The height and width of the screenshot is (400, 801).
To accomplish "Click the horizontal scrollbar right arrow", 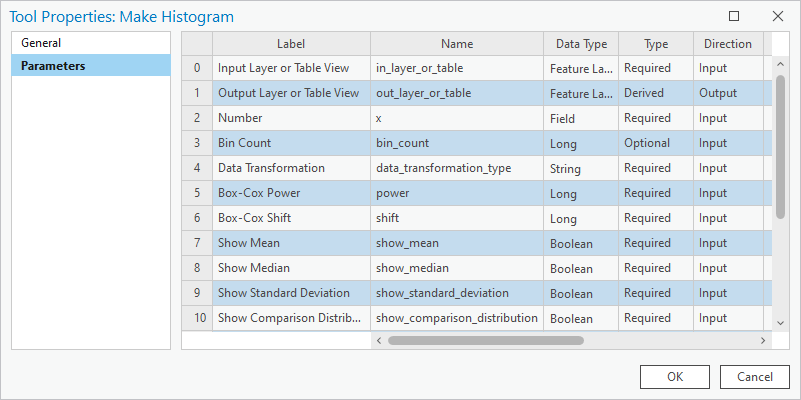I will coord(763,340).
